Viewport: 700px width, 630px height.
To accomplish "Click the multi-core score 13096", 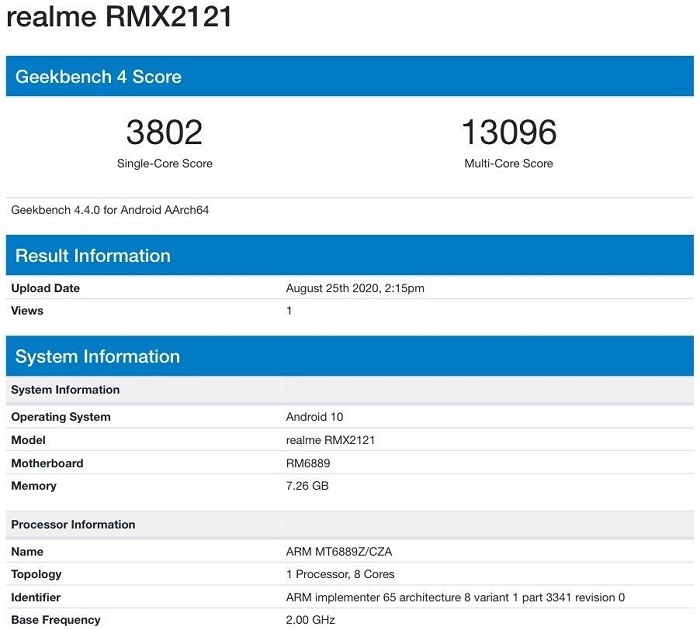I will coord(508,132).
